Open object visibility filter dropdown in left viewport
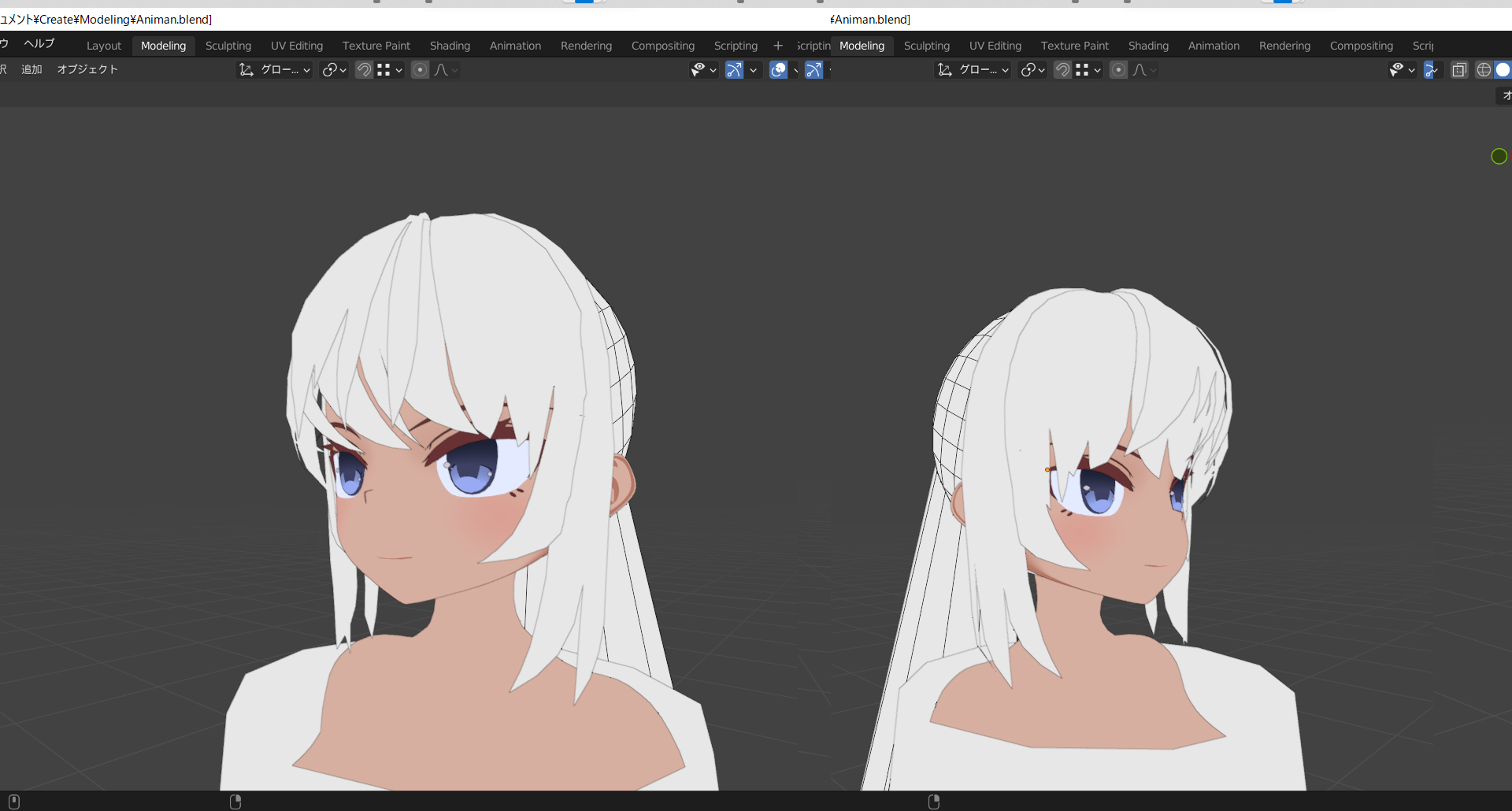 coord(703,70)
